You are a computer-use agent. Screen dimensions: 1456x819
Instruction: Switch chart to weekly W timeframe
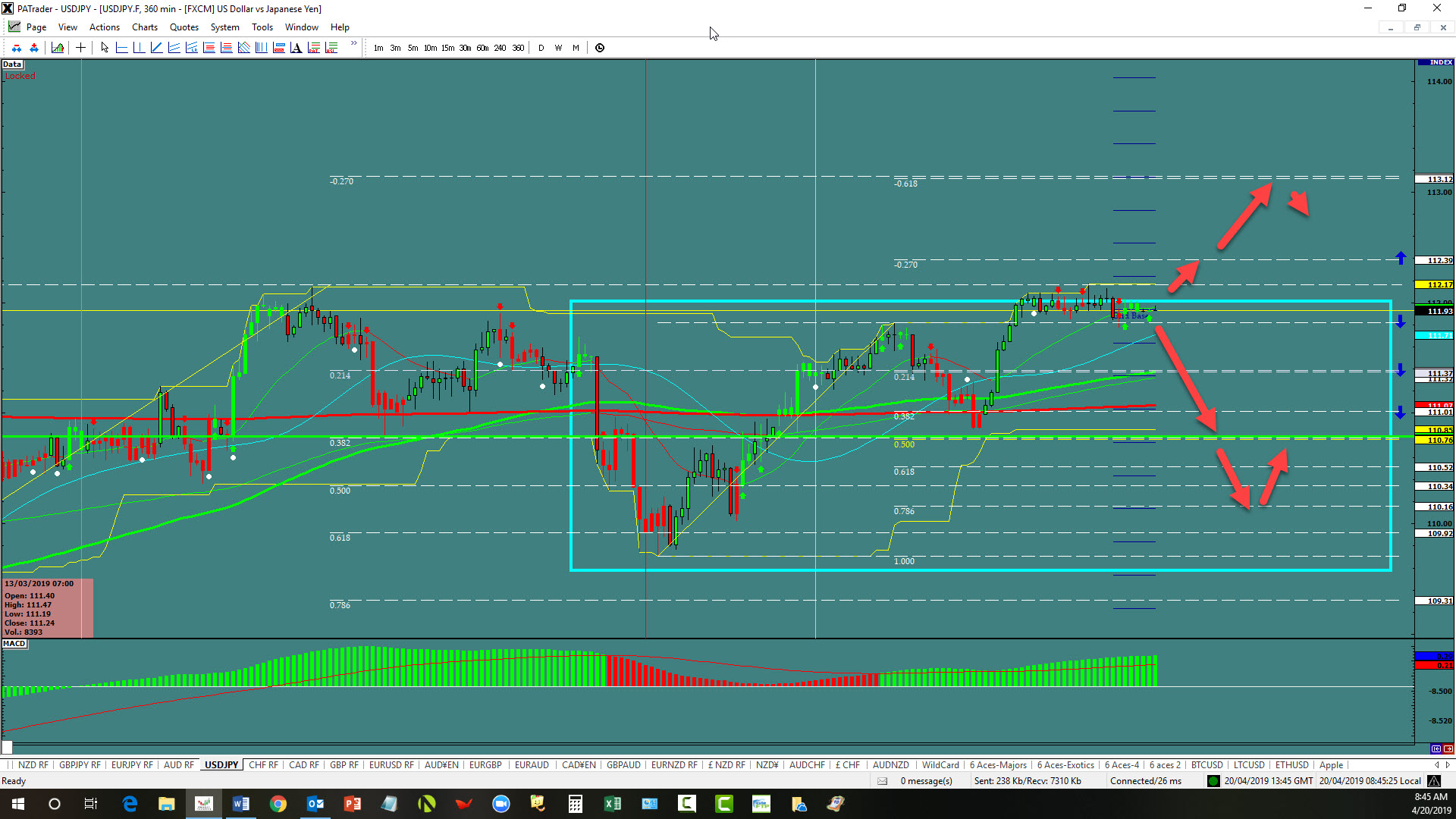tap(558, 48)
